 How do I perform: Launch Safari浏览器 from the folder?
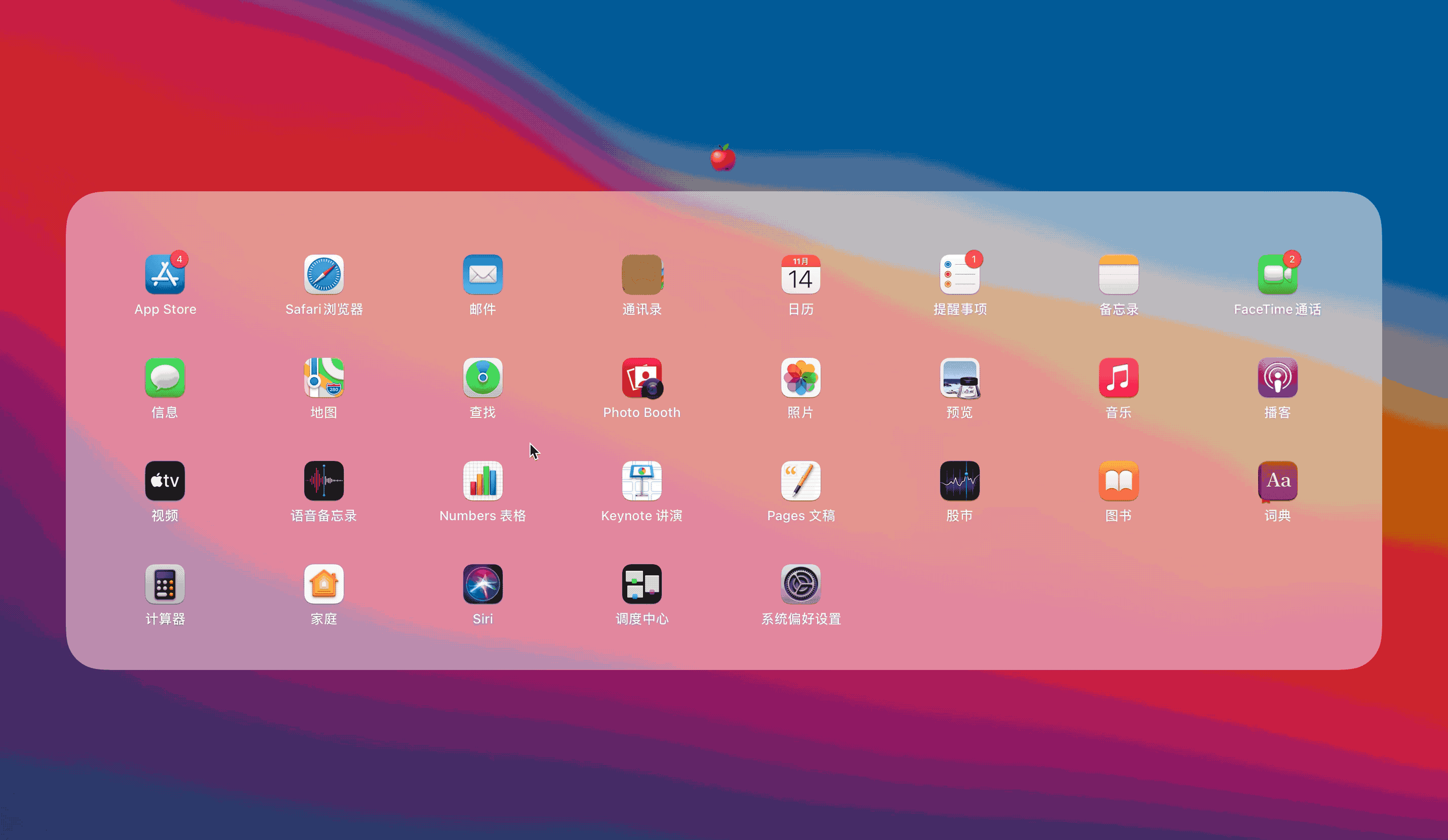(324, 274)
